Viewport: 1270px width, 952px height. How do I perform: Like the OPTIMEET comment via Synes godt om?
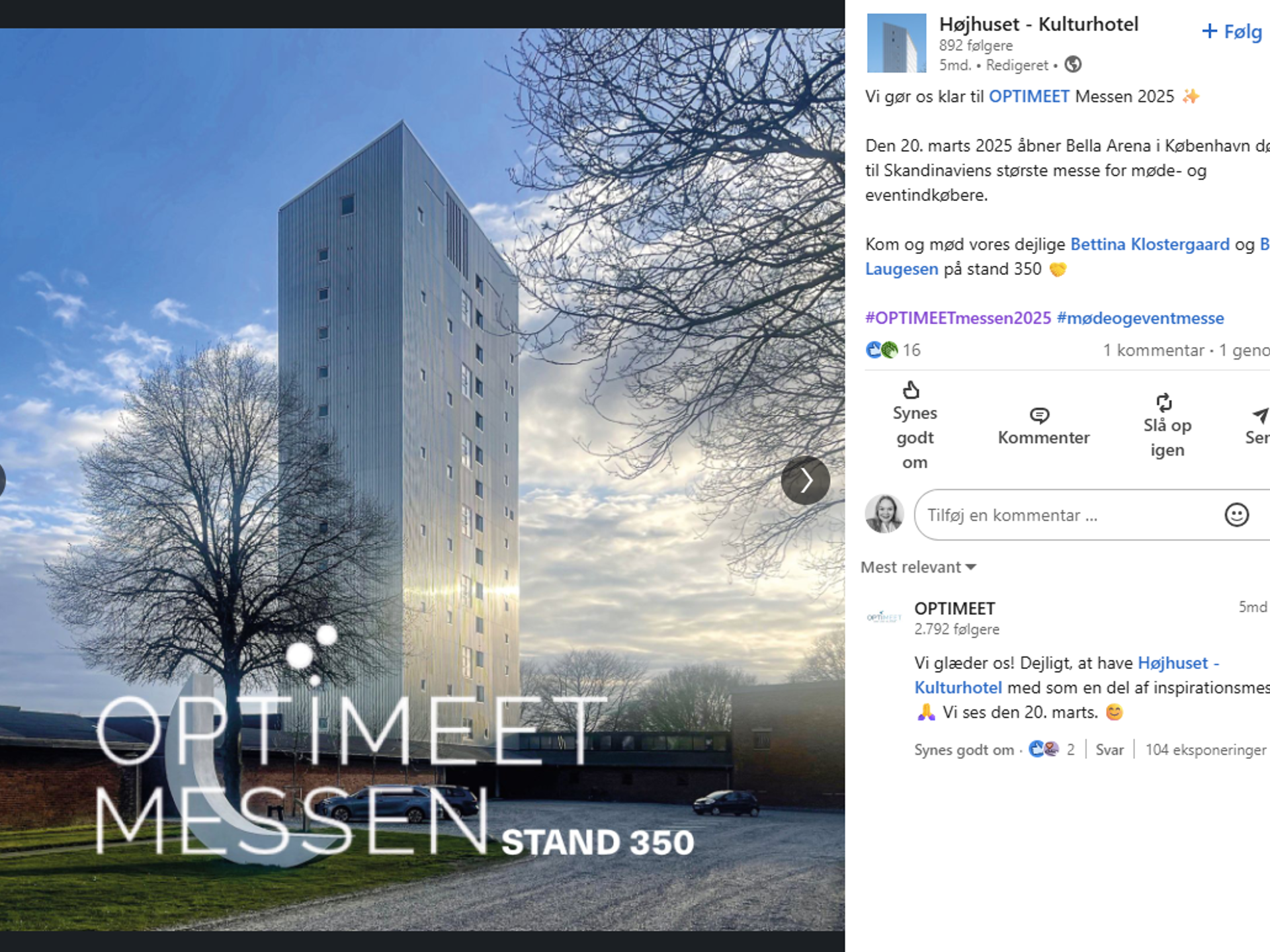click(964, 750)
